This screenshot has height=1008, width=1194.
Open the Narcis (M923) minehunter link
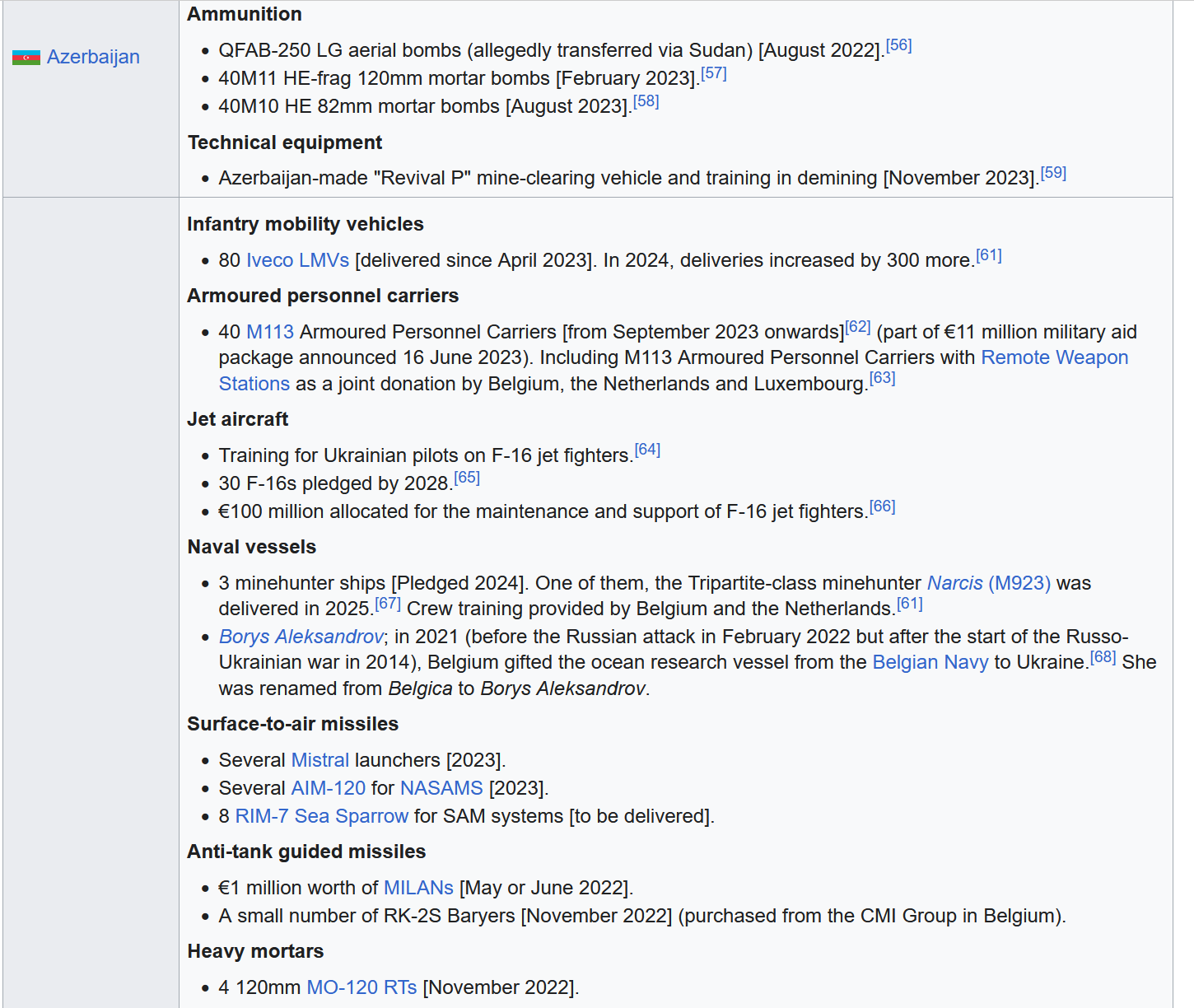point(989,583)
